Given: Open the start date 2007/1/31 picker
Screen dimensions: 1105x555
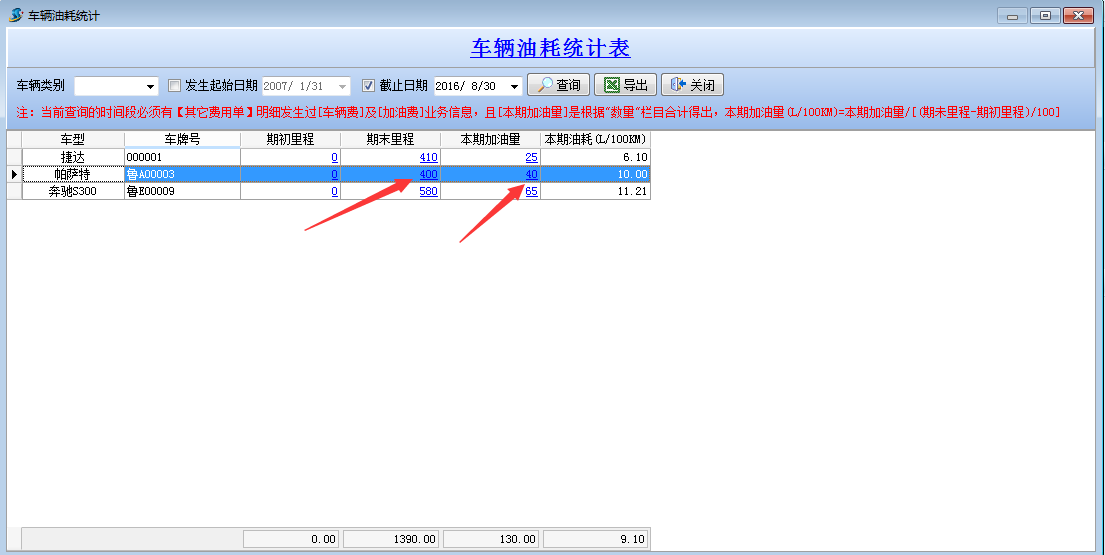Looking at the screenshot, I should tap(343, 87).
